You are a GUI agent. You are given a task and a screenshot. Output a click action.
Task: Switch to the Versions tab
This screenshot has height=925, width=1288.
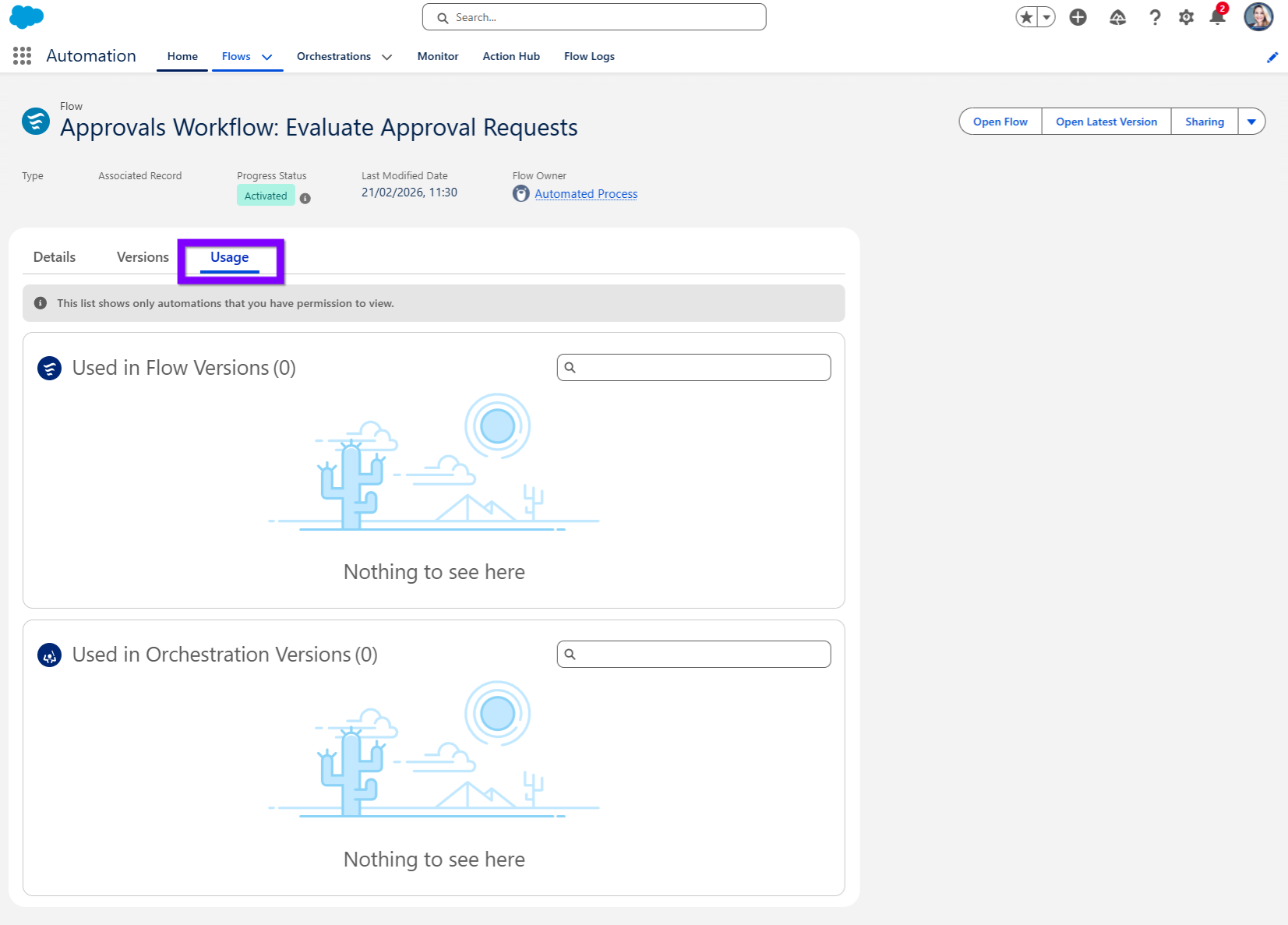click(x=143, y=257)
